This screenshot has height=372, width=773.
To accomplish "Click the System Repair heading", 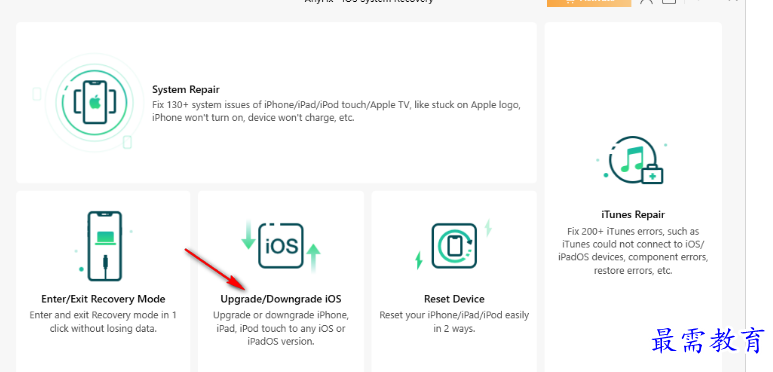I will click(x=185, y=90).
